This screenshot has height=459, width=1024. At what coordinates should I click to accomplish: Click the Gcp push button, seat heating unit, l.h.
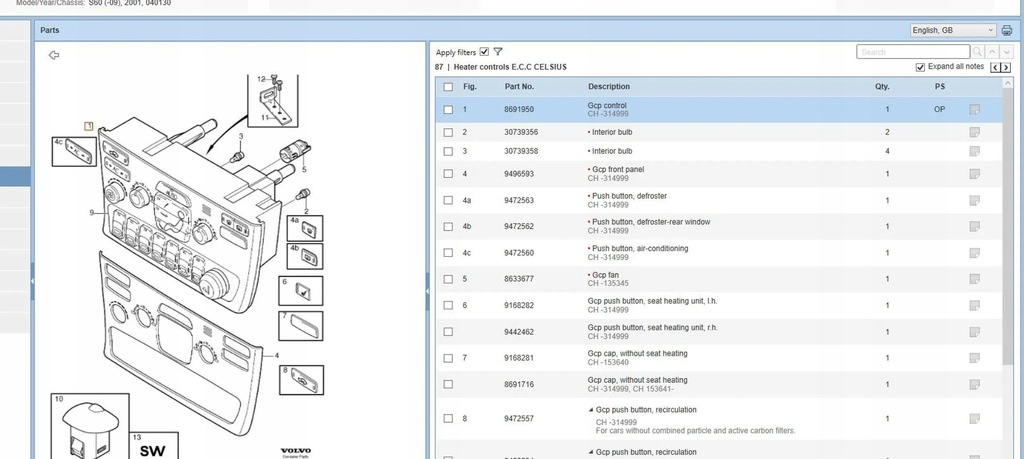tap(652, 301)
